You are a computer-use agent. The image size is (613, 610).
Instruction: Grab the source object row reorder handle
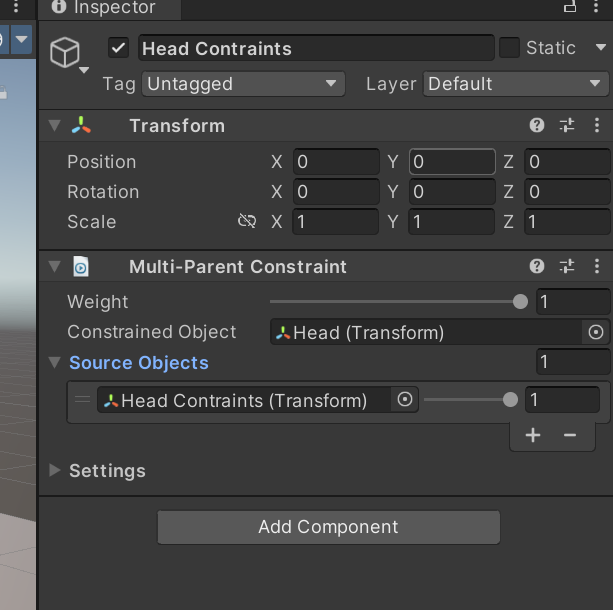tap(82, 399)
